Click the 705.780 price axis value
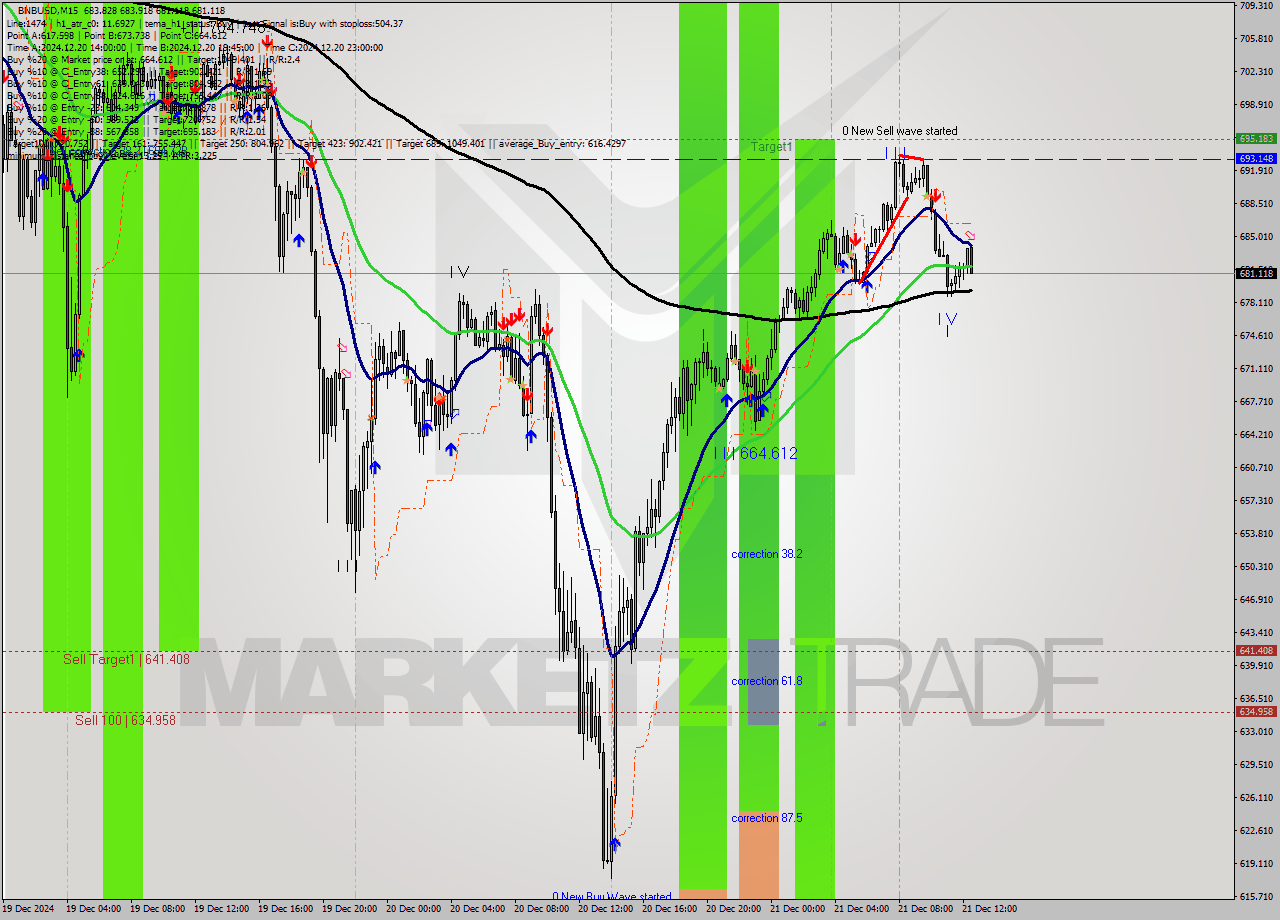 point(1256,39)
